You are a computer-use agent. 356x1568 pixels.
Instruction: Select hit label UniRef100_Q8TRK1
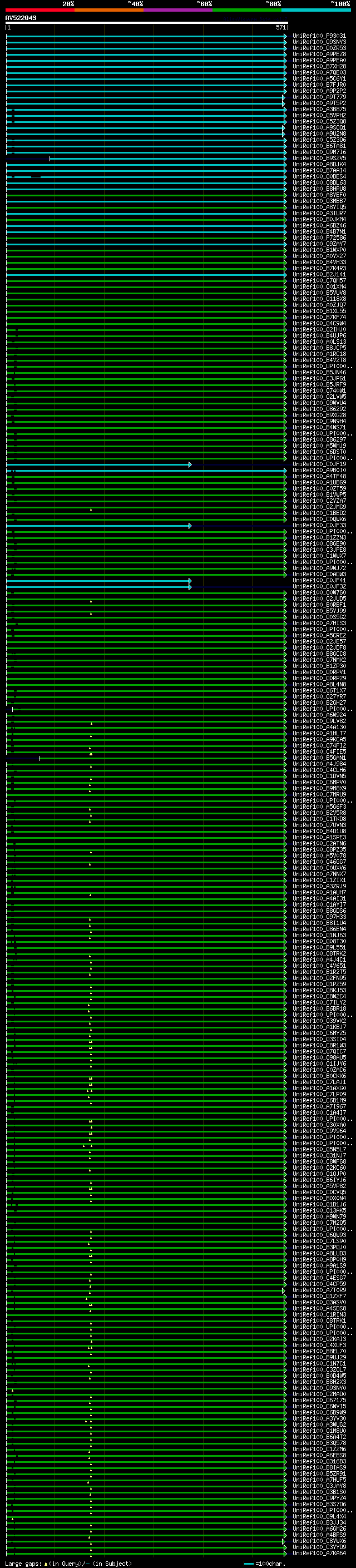(x=319, y=1321)
